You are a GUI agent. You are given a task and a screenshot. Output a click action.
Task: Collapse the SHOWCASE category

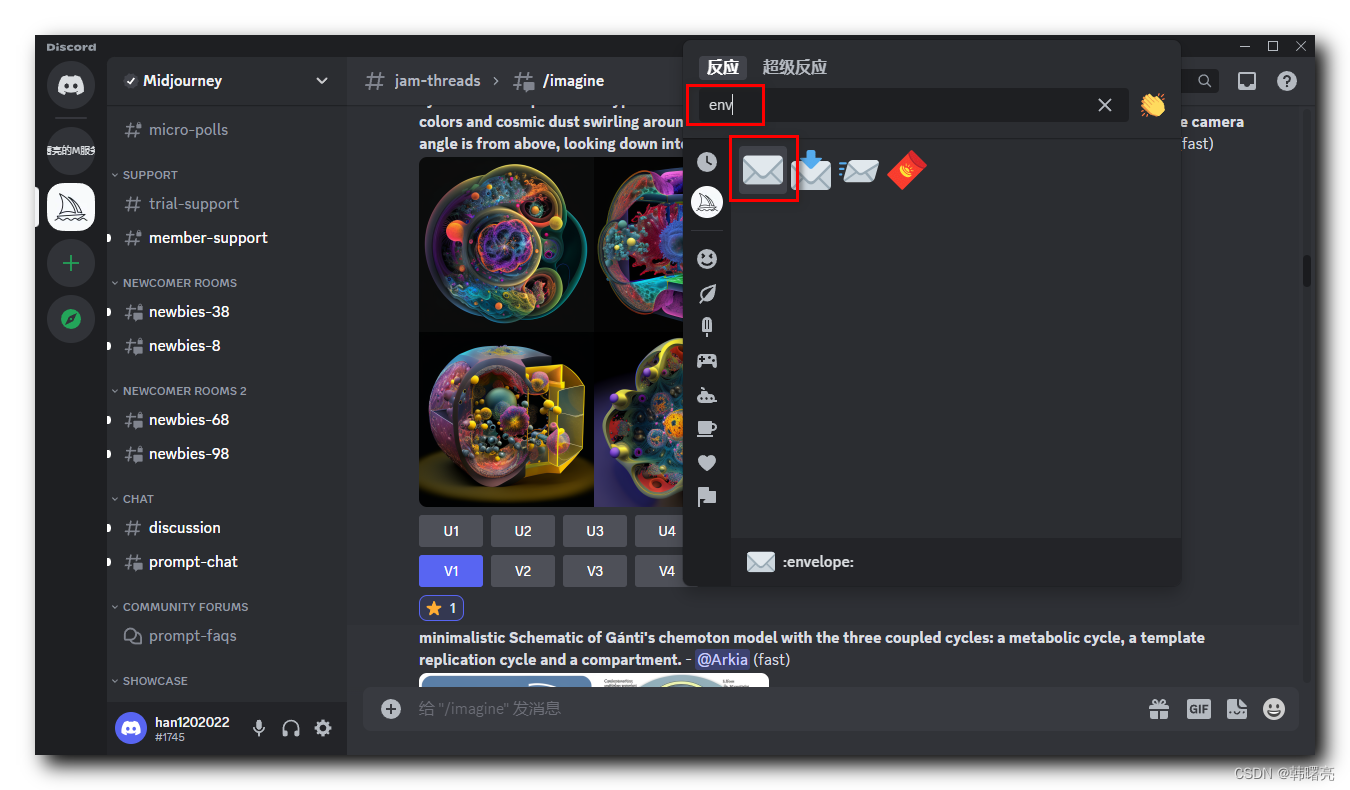coord(150,681)
